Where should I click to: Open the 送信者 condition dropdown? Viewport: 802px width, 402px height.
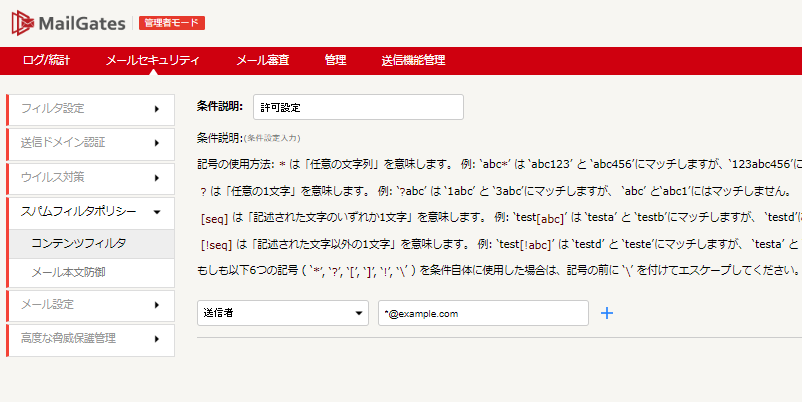[283, 313]
